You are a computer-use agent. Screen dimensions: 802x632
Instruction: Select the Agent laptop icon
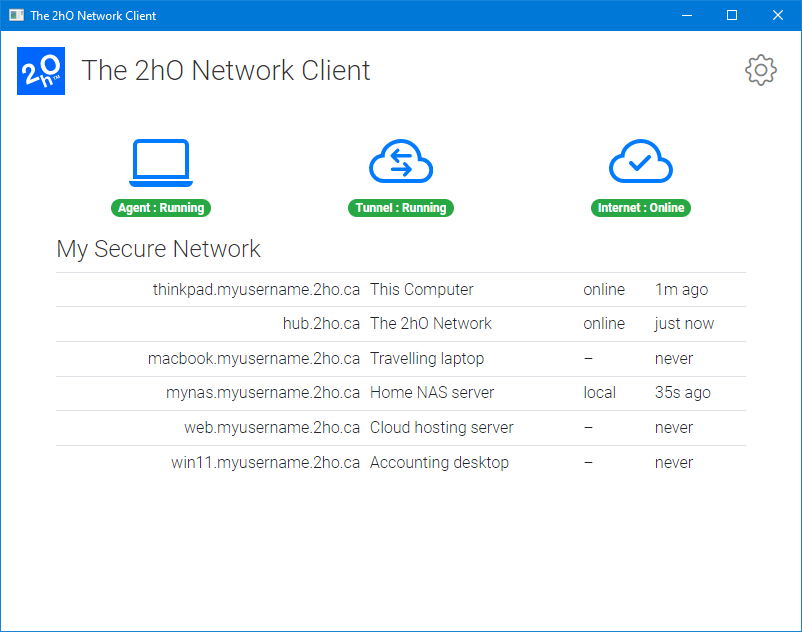(x=160, y=160)
